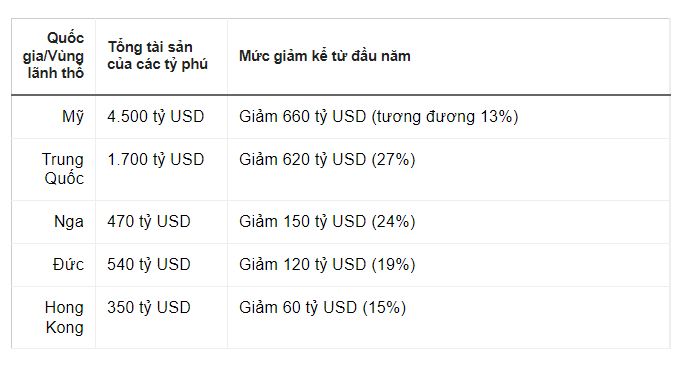The image size is (681, 371).
Task: Click the '470 tỷ USD' cell
Action: tap(161, 222)
